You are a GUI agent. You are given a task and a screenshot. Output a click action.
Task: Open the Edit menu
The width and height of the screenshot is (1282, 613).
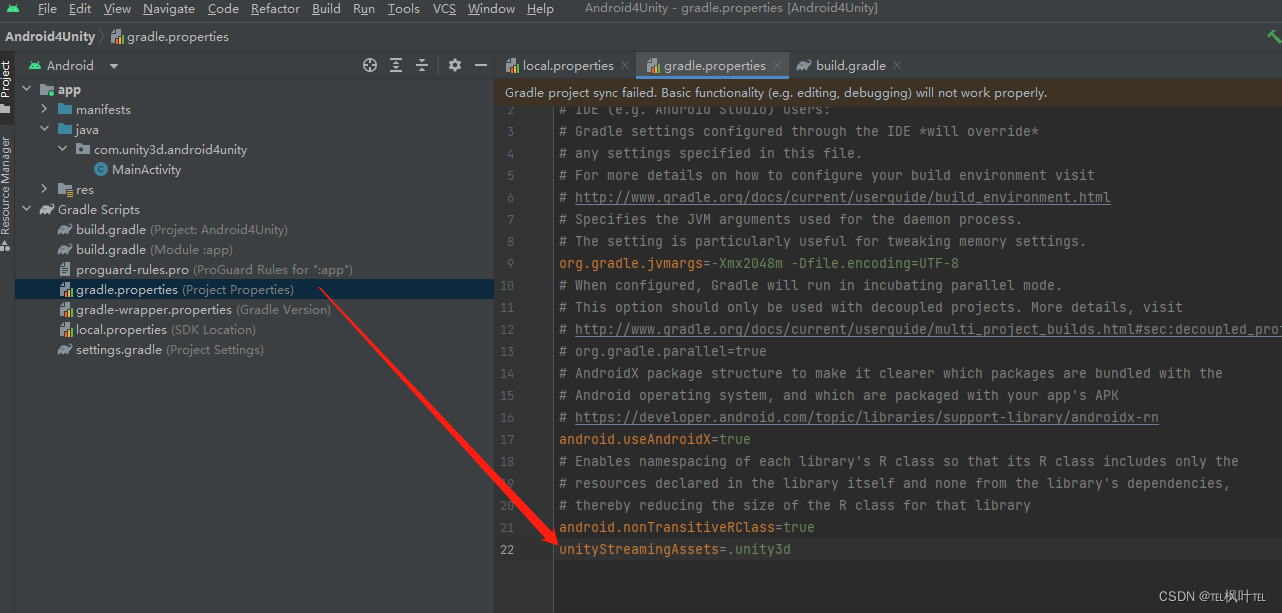pos(80,9)
